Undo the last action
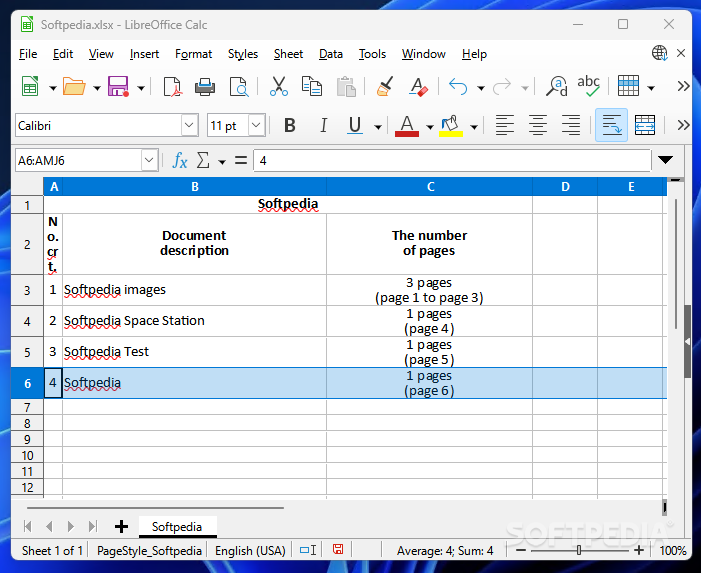Screen dimensions: 701x573 point(458,87)
